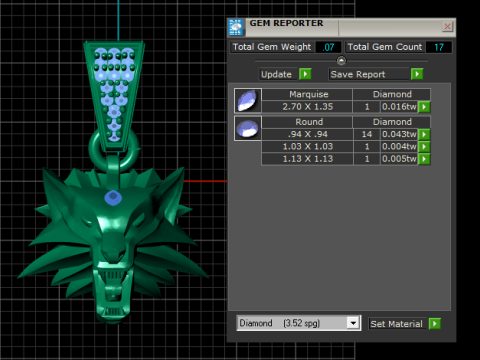This screenshot has height=360, width=480.
Task: Click the Marquise shape header cell
Action: (307, 94)
